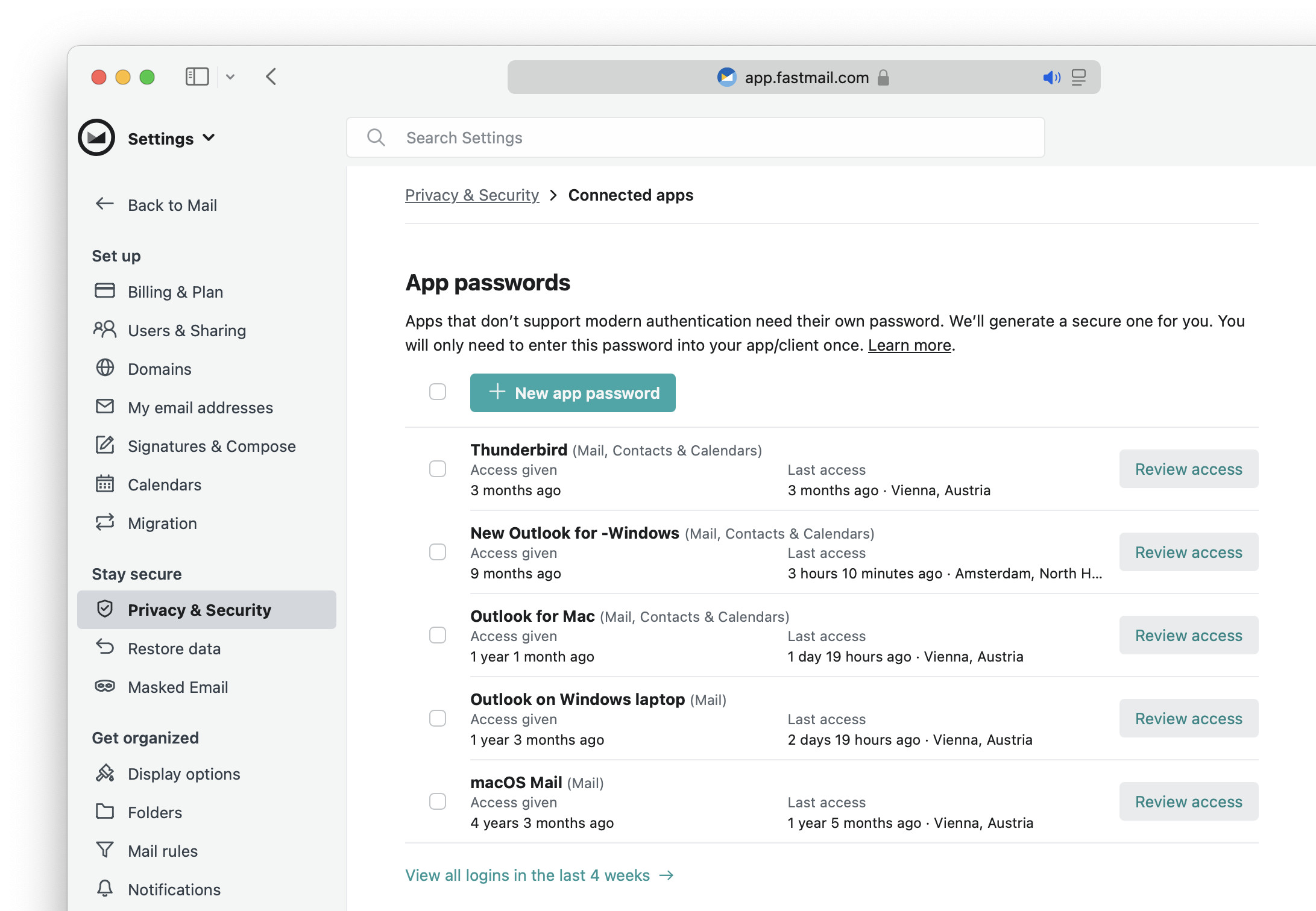Click the Privacy & Security shield icon
This screenshot has height=911, width=1316.
point(105,609)
